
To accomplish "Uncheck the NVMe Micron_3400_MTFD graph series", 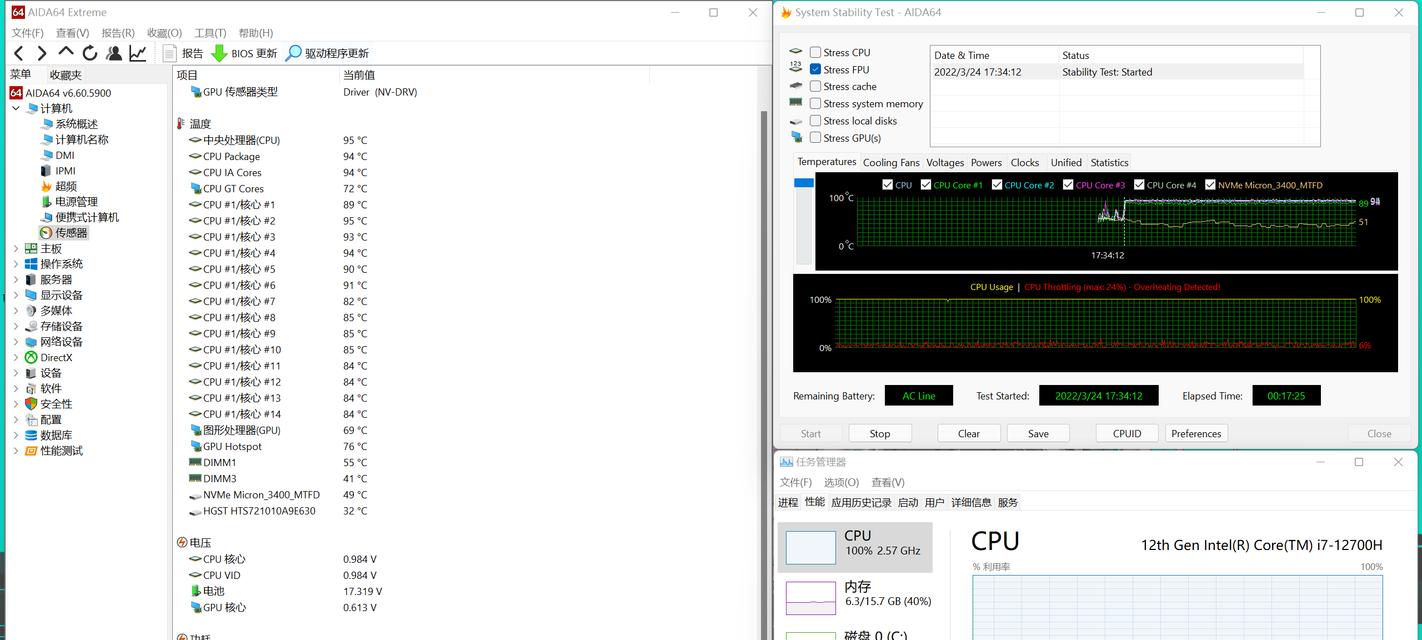I will 1210,184.
